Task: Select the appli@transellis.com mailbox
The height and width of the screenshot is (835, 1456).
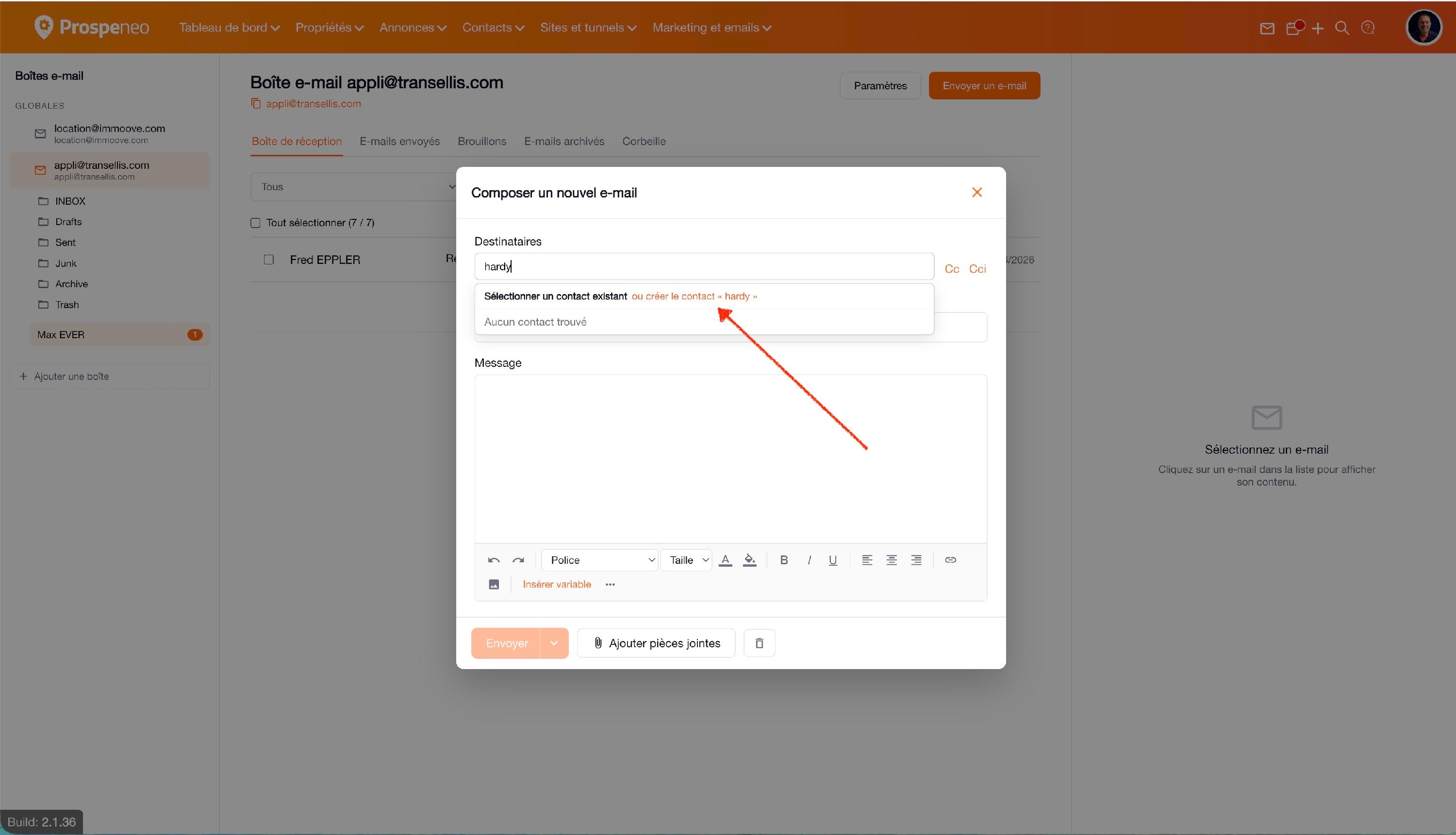Action: click(x=109, y=170)
